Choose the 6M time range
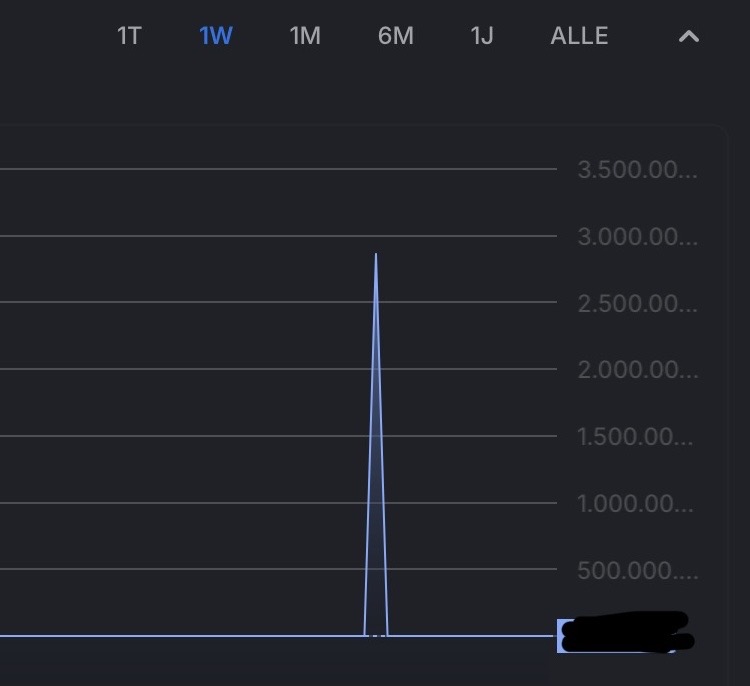 [x=396, y=36]
